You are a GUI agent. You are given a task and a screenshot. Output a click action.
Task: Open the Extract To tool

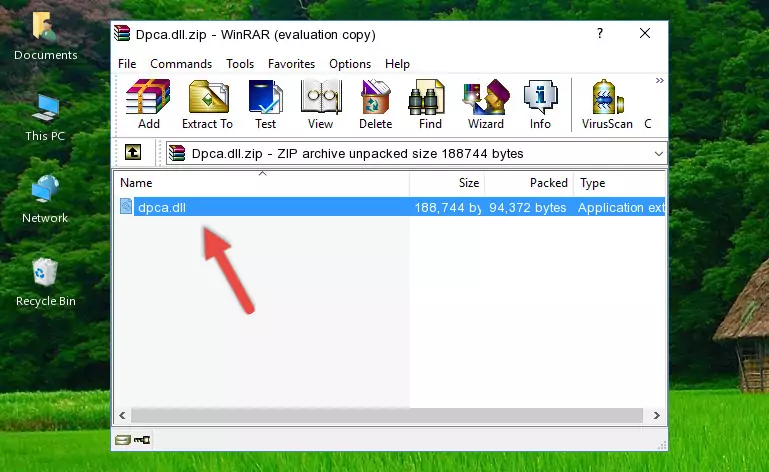pyautogui.click(x=207, y=105)
